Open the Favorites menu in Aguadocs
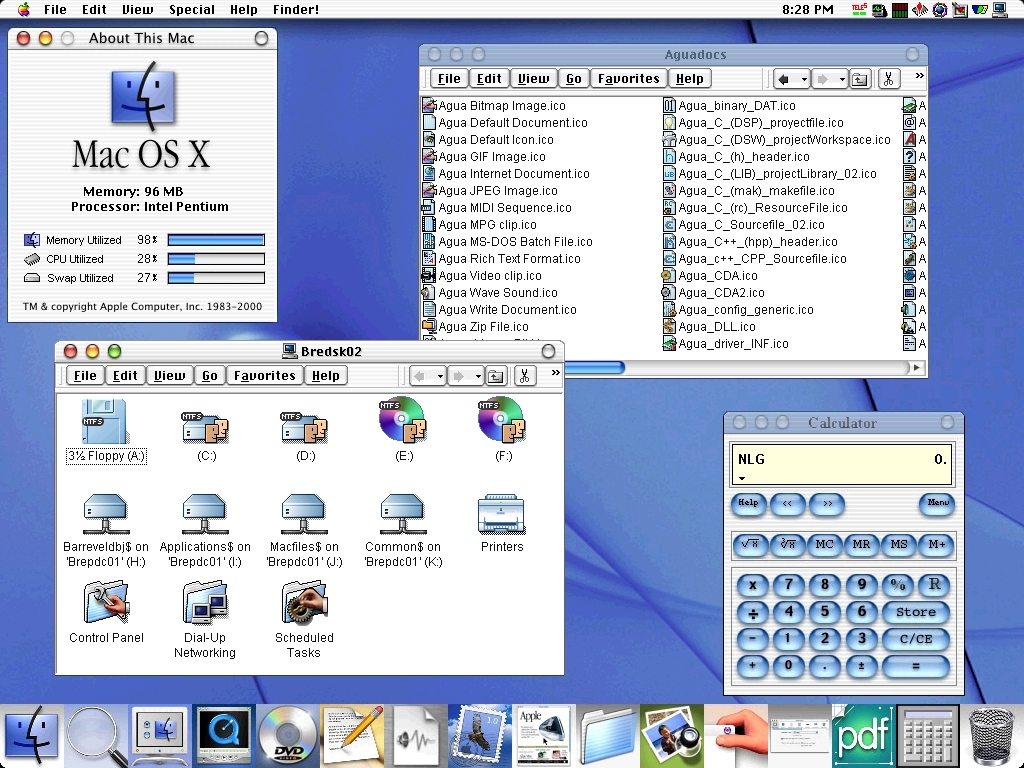 point(628,78)
